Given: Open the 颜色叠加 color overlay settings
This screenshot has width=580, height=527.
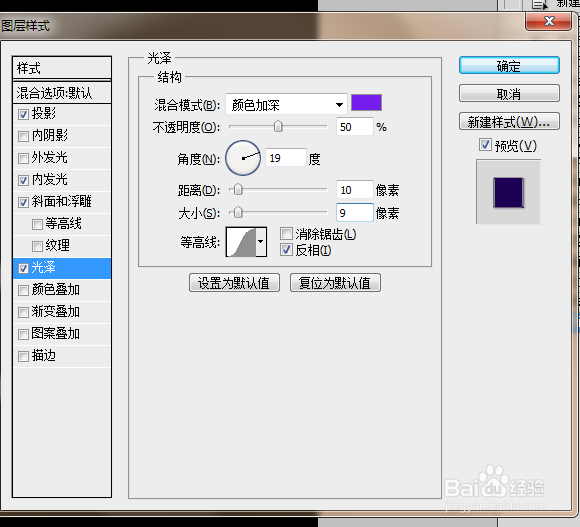Looking at the screenshot, I should coord(55,290).
